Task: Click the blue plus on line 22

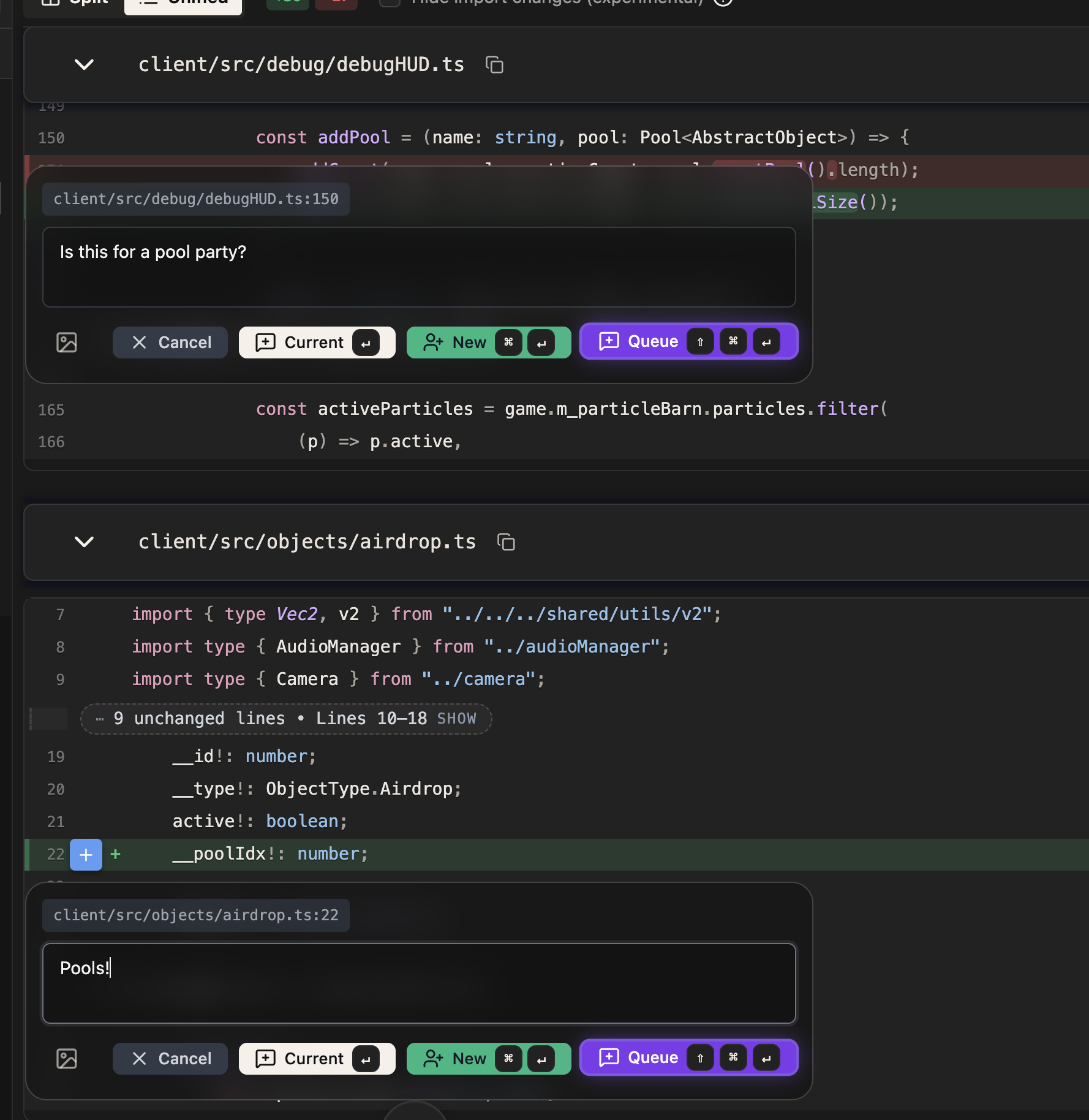Action: (86, 855)
